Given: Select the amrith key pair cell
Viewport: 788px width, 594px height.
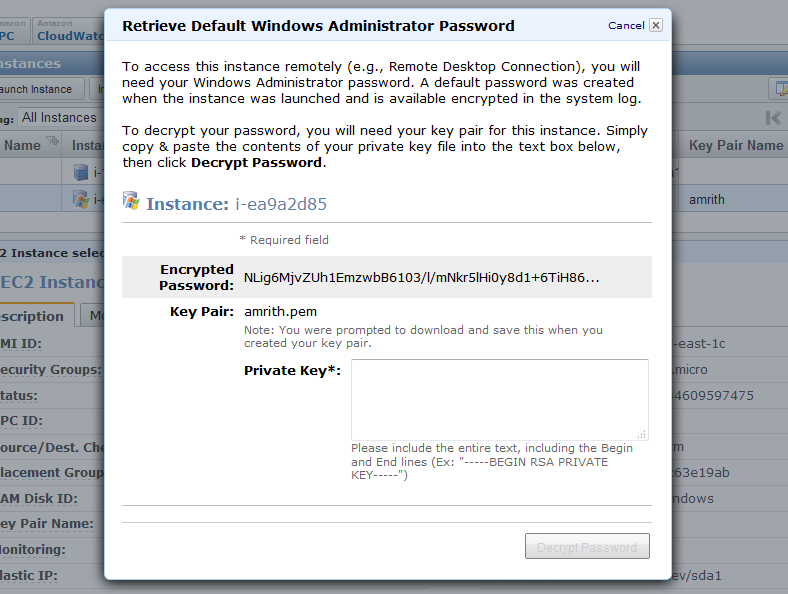Looking at the screenshot, I should click(707, 200).
